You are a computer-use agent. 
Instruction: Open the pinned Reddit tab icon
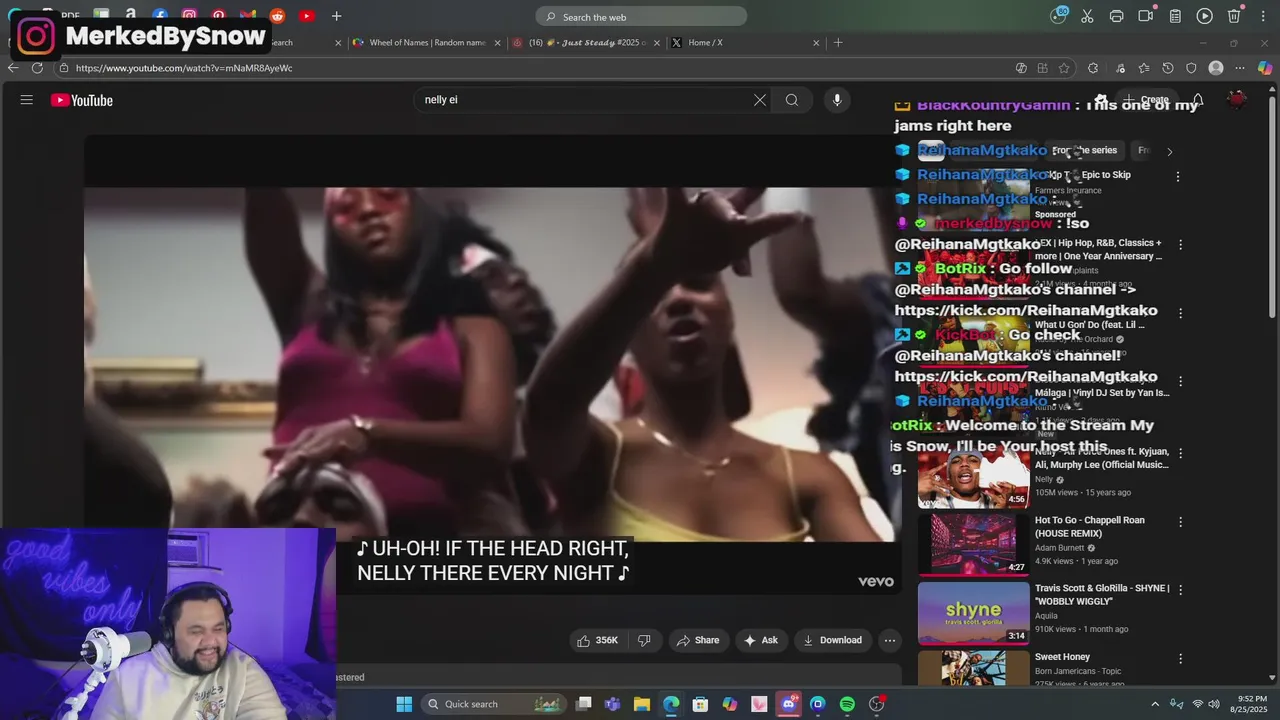pos(277,16)
